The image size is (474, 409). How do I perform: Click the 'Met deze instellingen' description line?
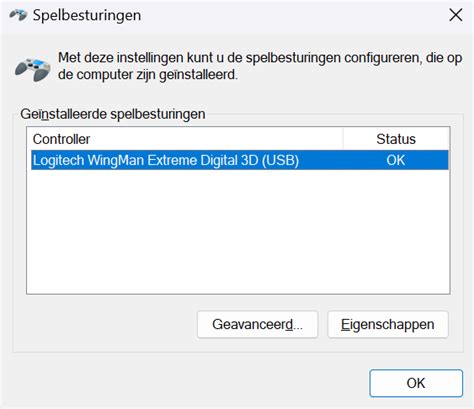tap(260, 58)
